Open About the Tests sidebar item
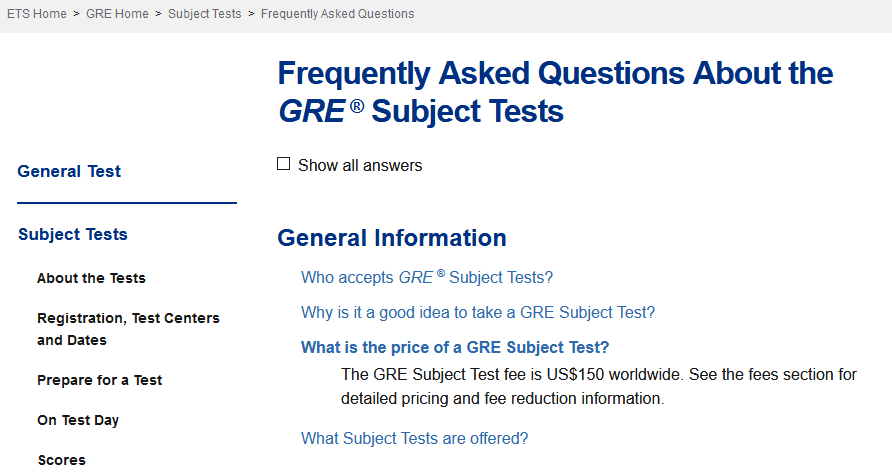 tap(91, 278)
